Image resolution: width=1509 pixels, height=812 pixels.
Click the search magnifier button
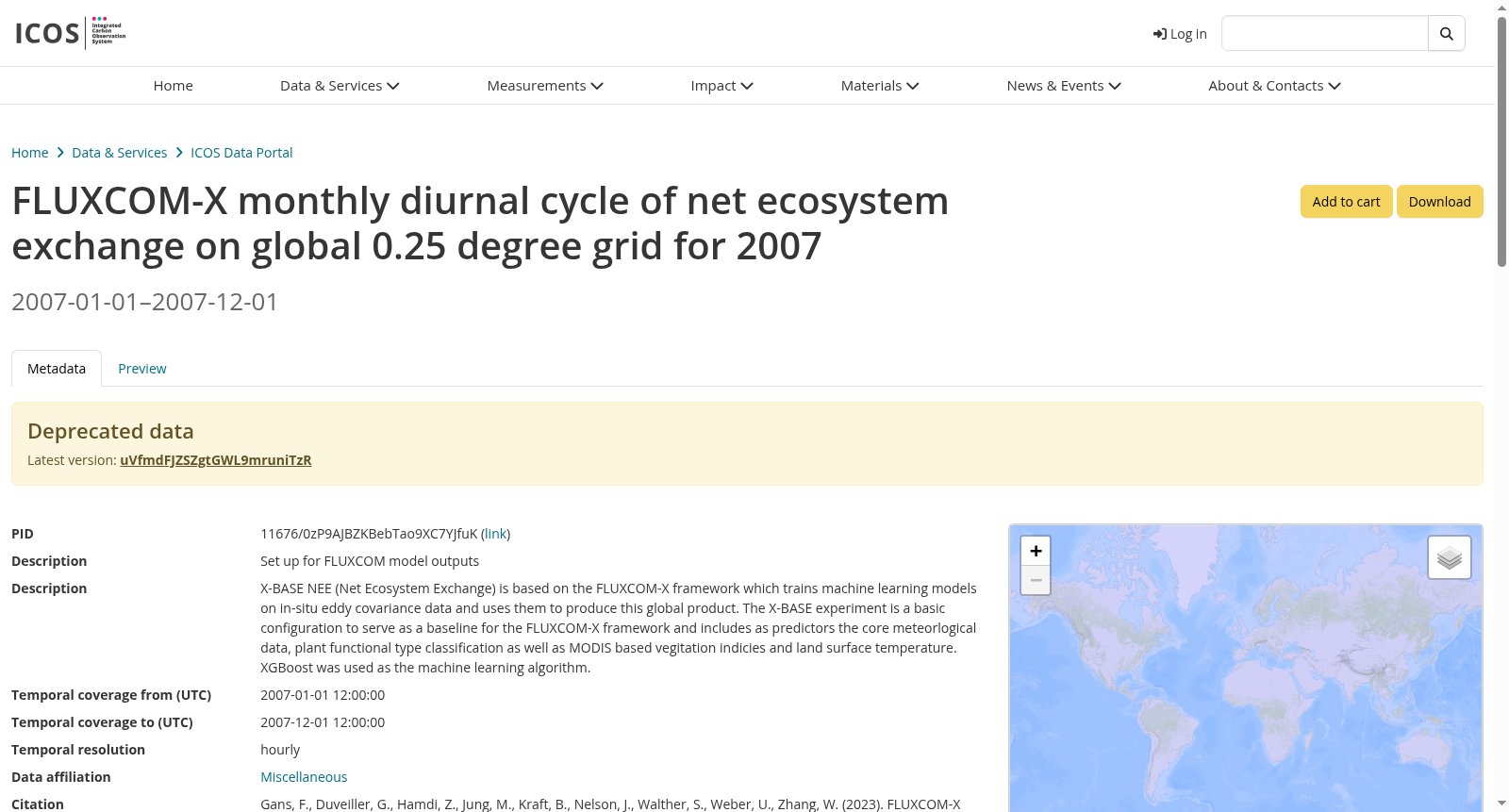(x=1447, y=33)
